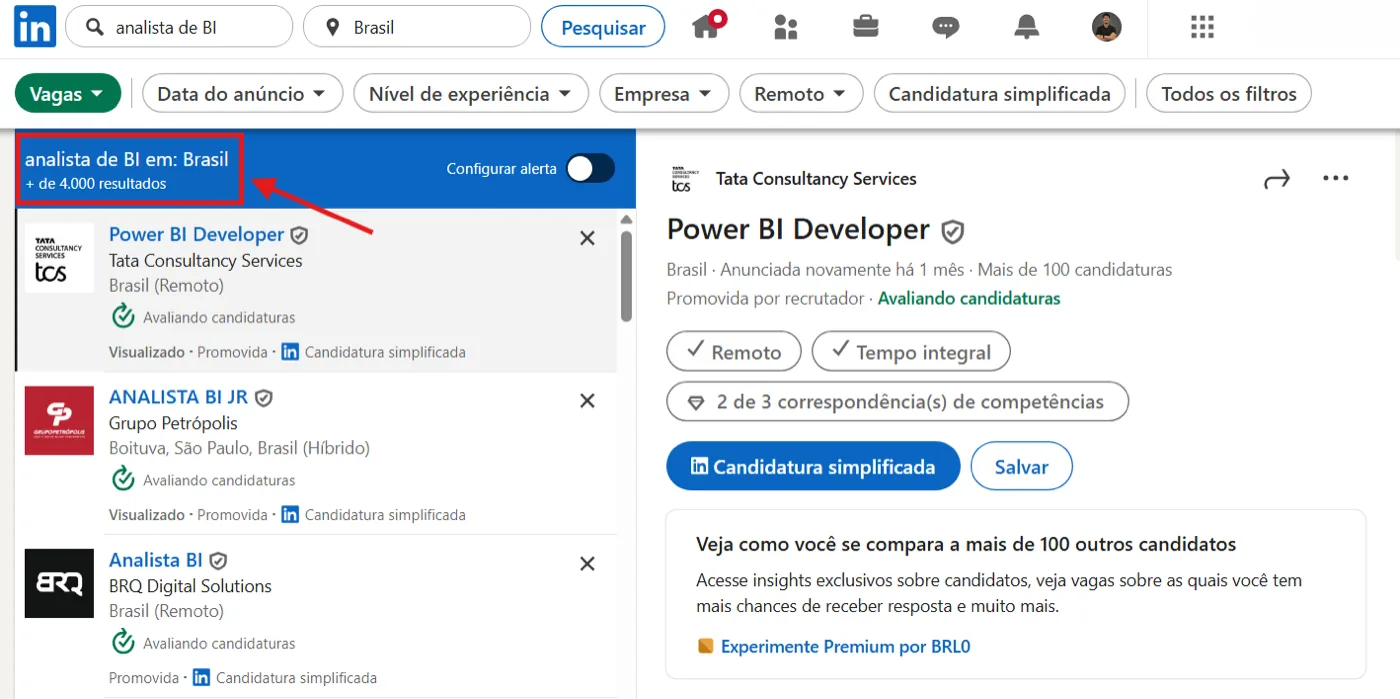The height and width of the screenshot is (699, 1400).
Task: Apply the Candidatura simplificada filter
Action: [999, 94]
